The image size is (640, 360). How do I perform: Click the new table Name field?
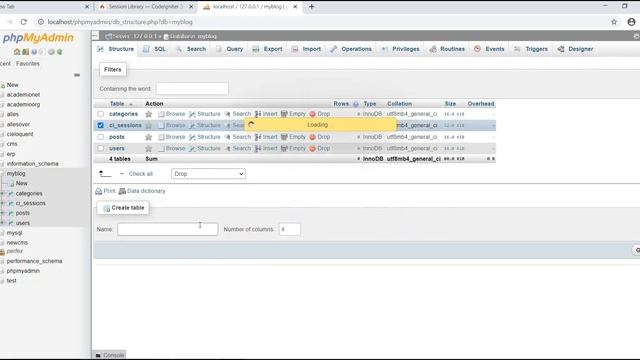coord(168,229)
